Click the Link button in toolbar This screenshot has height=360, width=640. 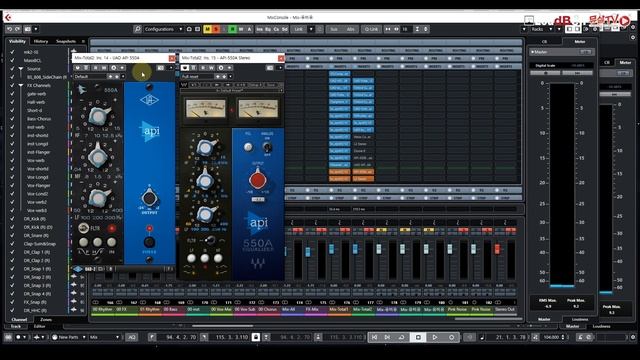[299, 29]
